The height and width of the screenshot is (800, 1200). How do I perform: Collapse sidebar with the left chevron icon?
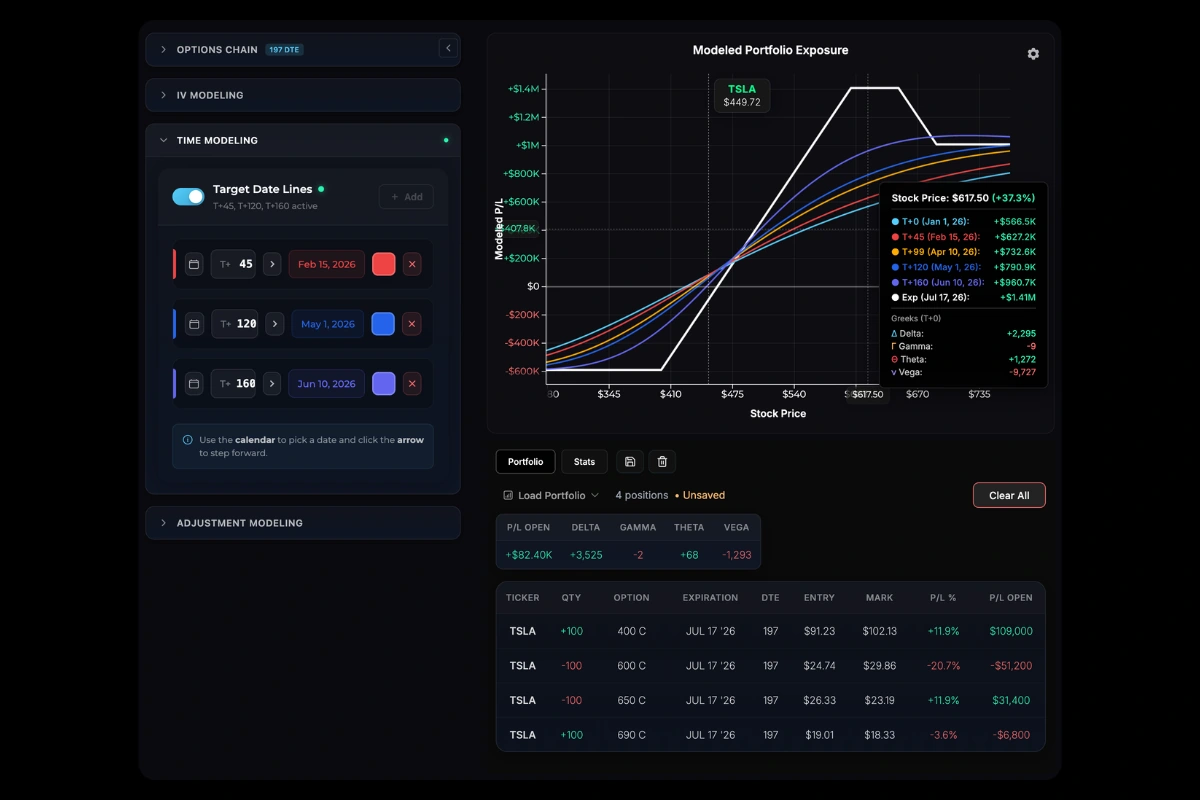pyautogui.click(x=448, y=49)
